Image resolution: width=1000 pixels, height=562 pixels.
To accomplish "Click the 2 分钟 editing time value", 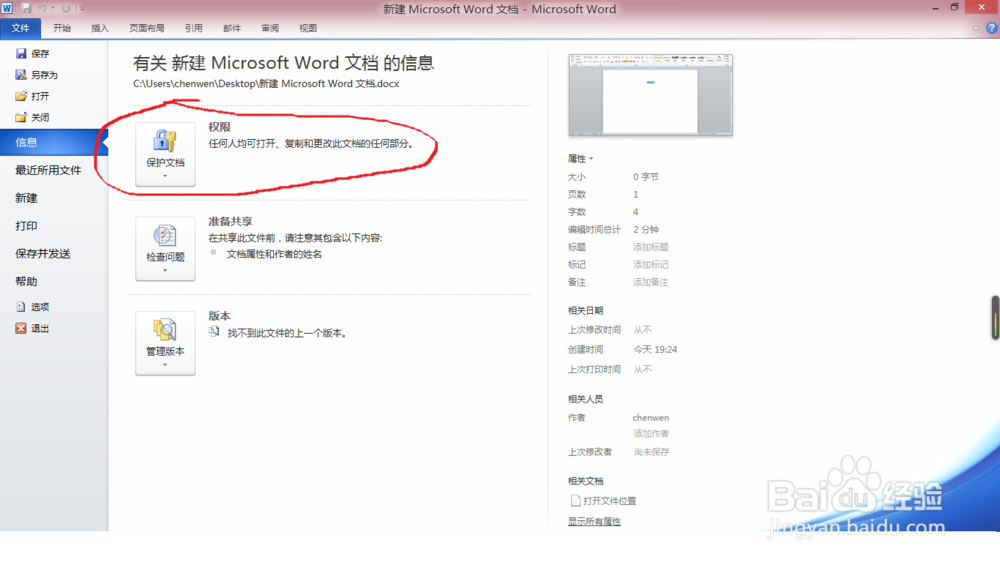I will [x=646, y=230].
